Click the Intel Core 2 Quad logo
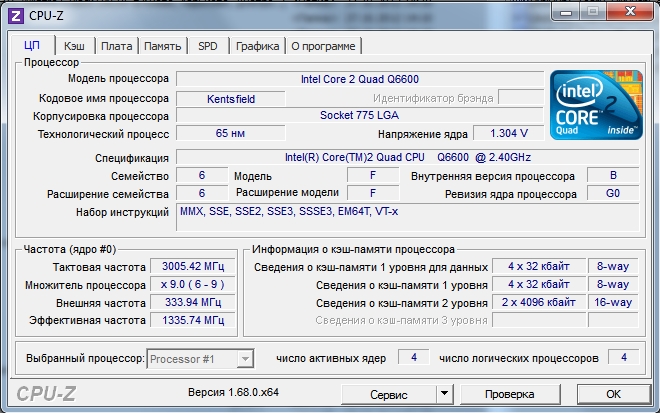The width and height of the screenshot is (660, 413). point(596,105)
